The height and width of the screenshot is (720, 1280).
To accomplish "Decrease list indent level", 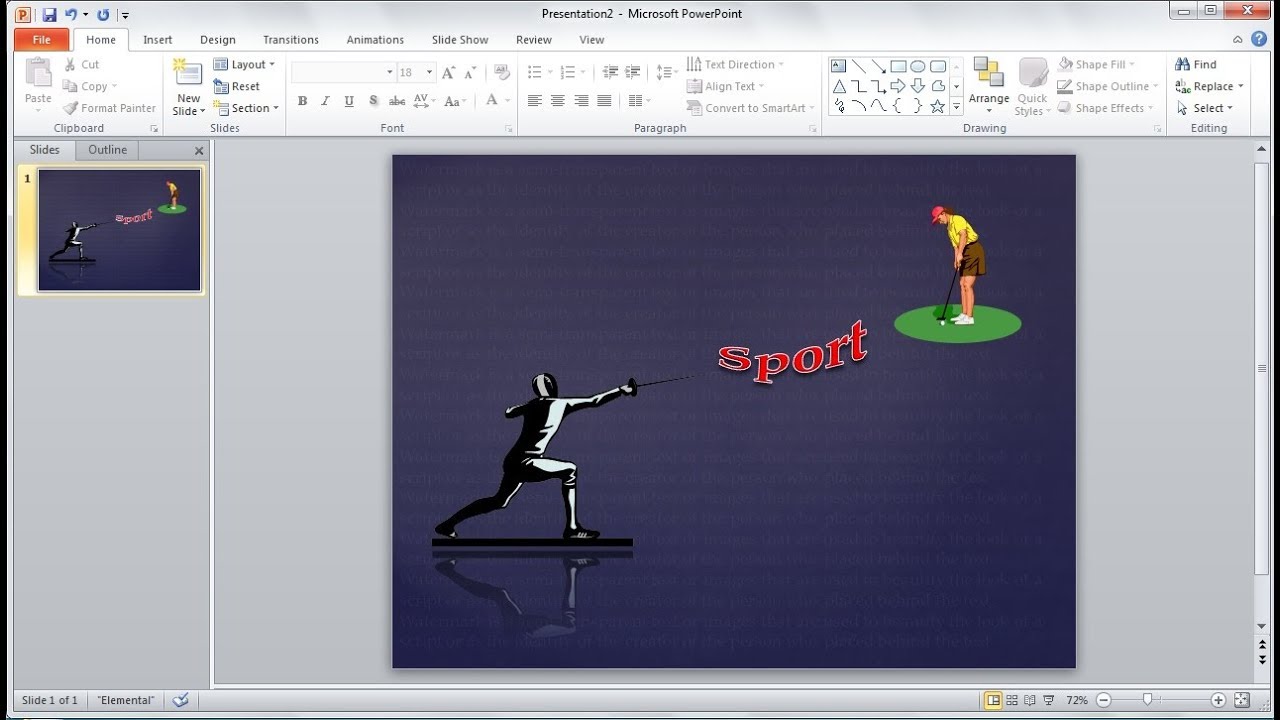I will (610, 72).
